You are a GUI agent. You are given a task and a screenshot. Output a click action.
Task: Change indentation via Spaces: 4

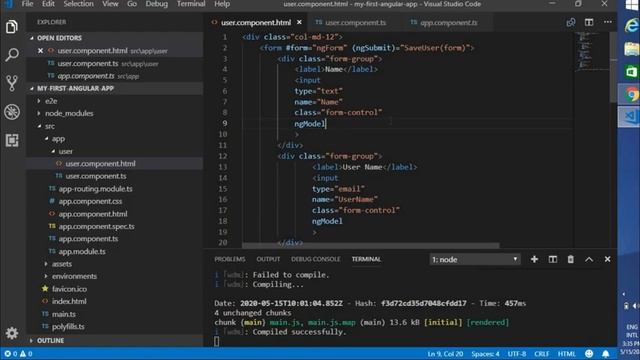click(x=485, y=354)
